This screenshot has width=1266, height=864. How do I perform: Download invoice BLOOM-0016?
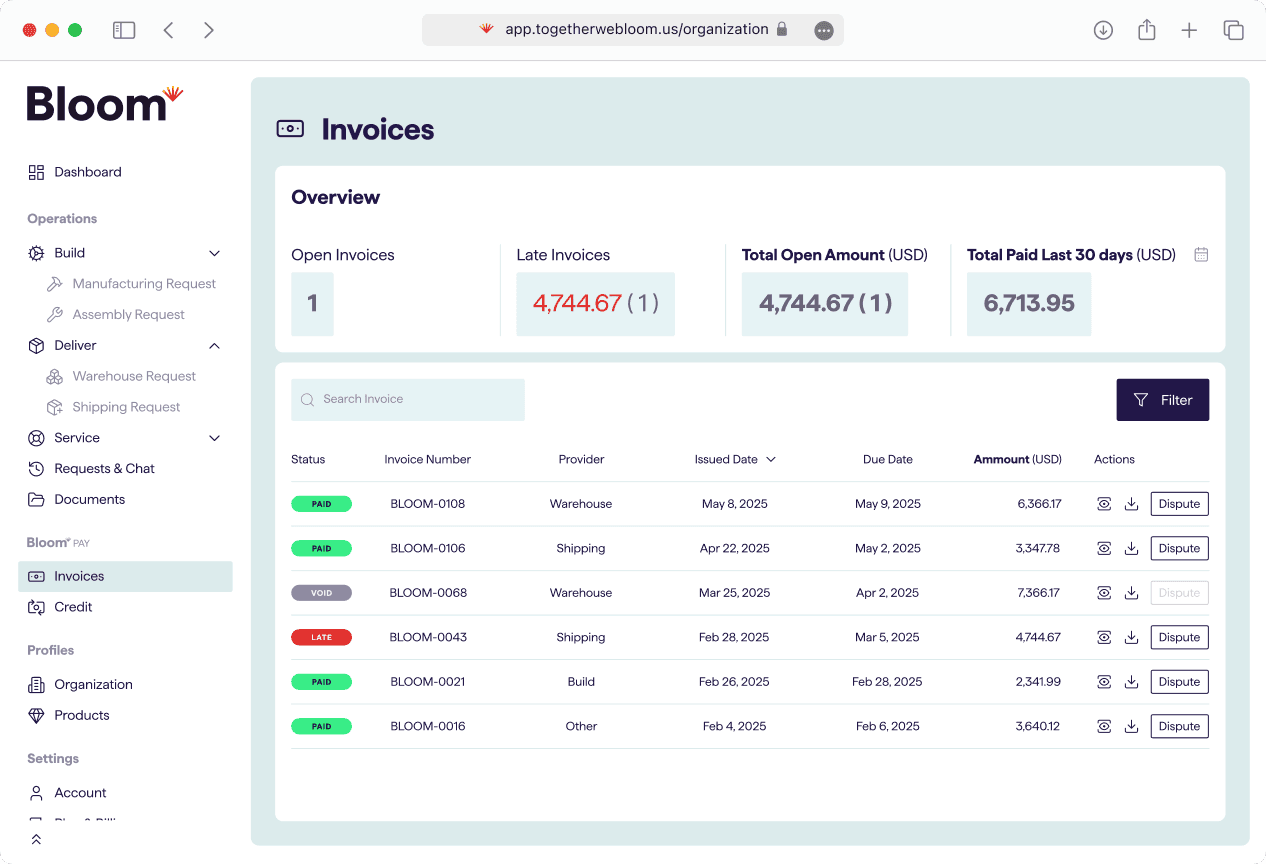point(1132,726)
